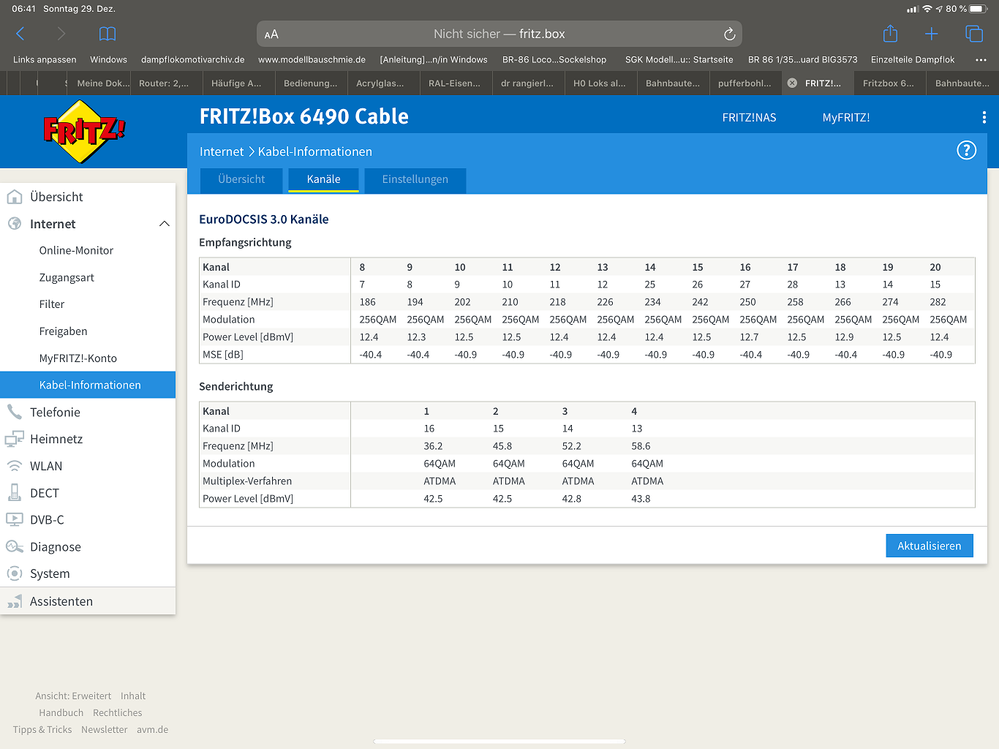
Task: Open Online-Monitor in the sidebar
Action: pyautogui.click(x=76, y=251)
